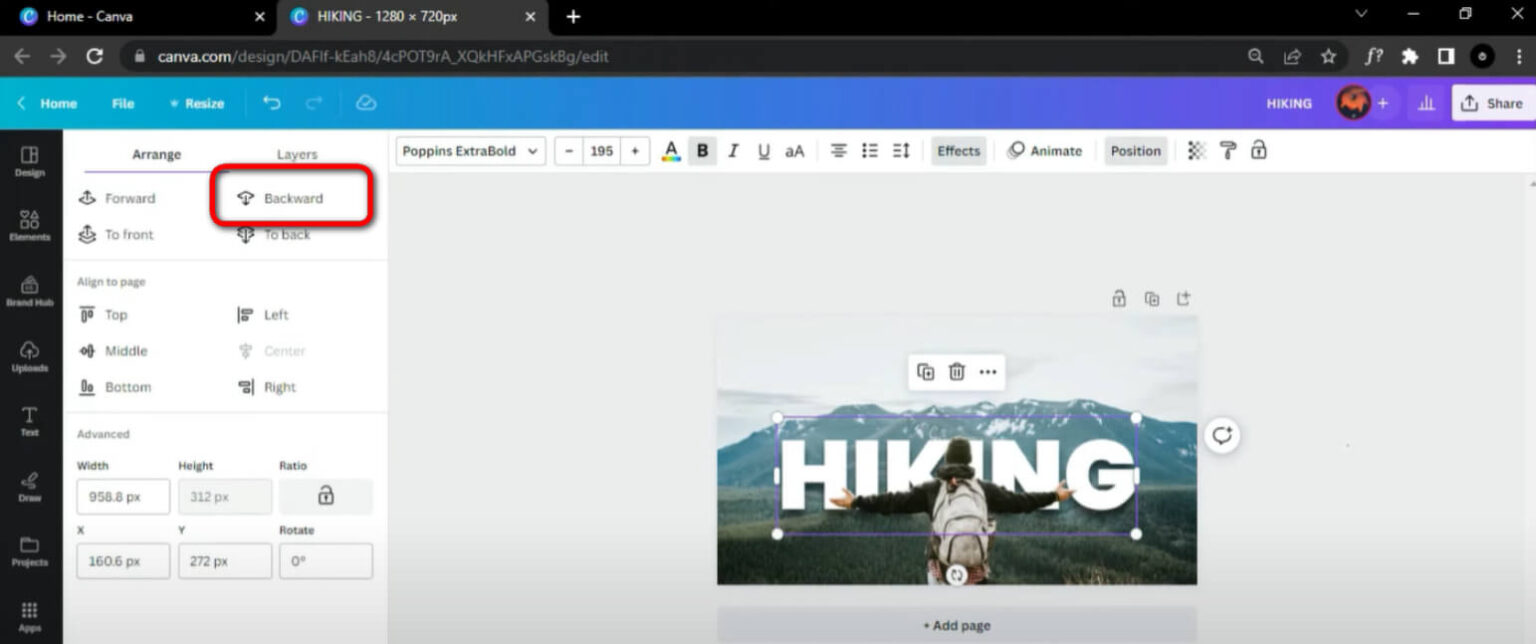
Task: Send element Backward one layer
Action: click(280, 198)
